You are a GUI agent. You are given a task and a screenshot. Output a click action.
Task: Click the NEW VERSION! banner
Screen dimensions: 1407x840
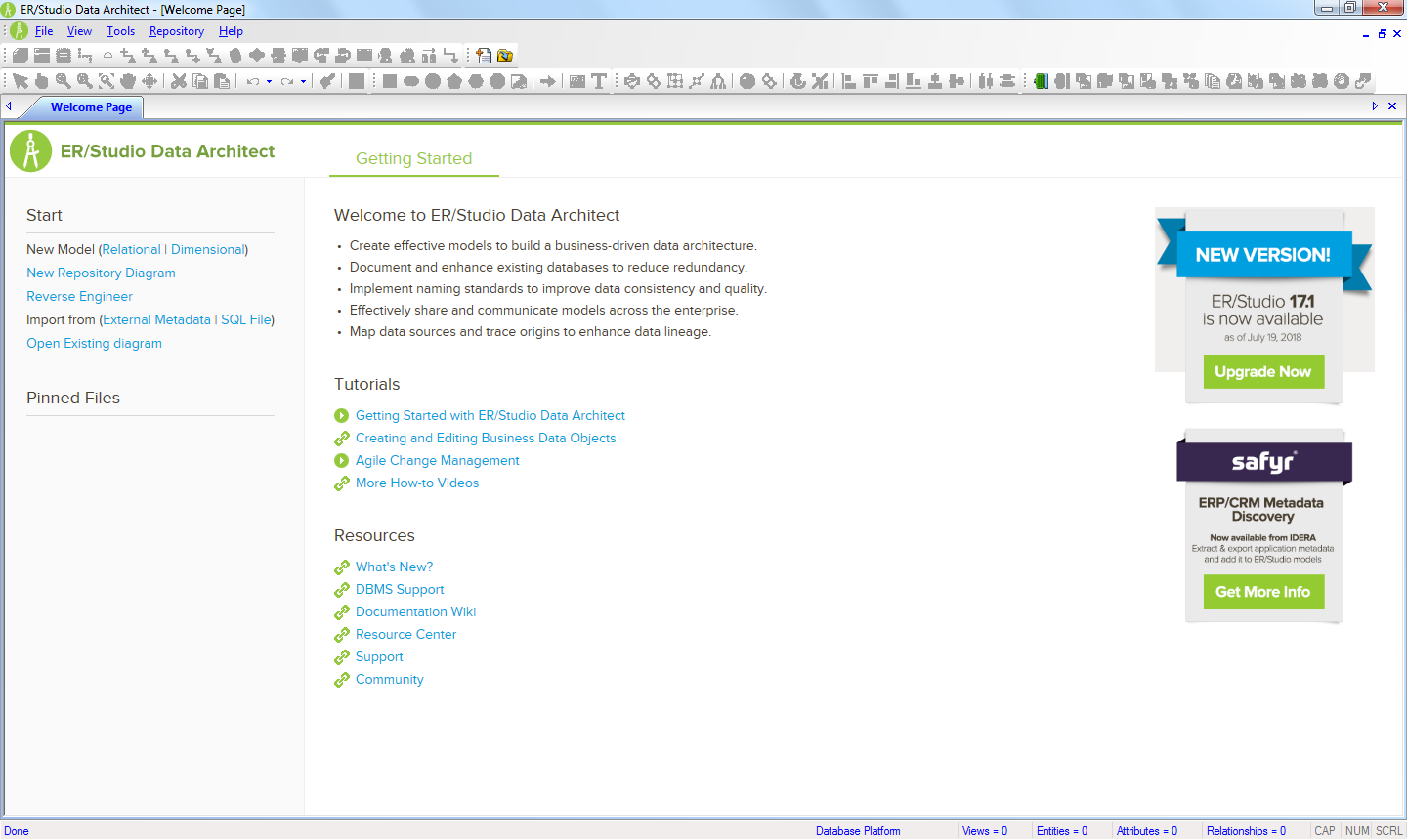[1263, 255]
